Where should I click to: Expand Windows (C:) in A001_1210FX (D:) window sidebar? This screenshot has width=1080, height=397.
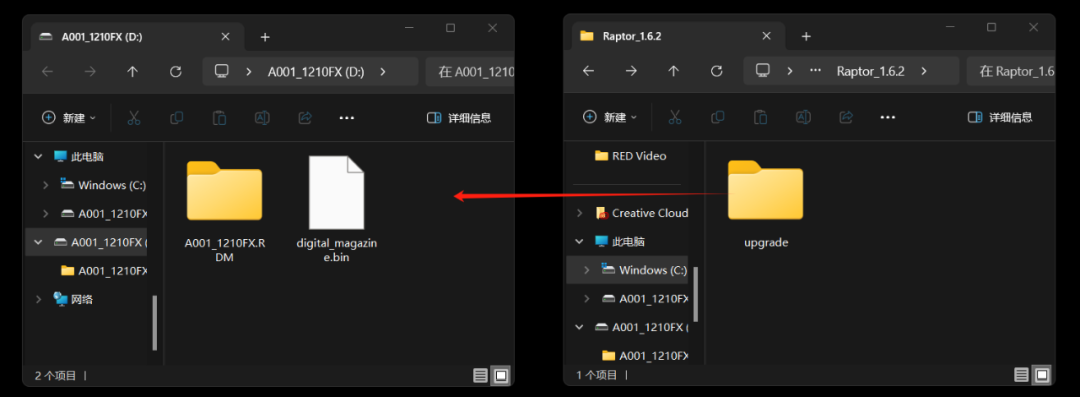click(x=45, y=185)
